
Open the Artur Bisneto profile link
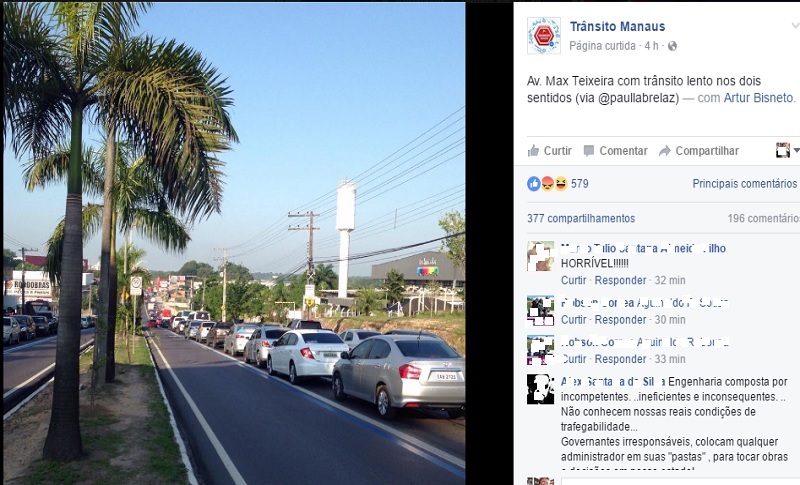click(x=759, y=97)
